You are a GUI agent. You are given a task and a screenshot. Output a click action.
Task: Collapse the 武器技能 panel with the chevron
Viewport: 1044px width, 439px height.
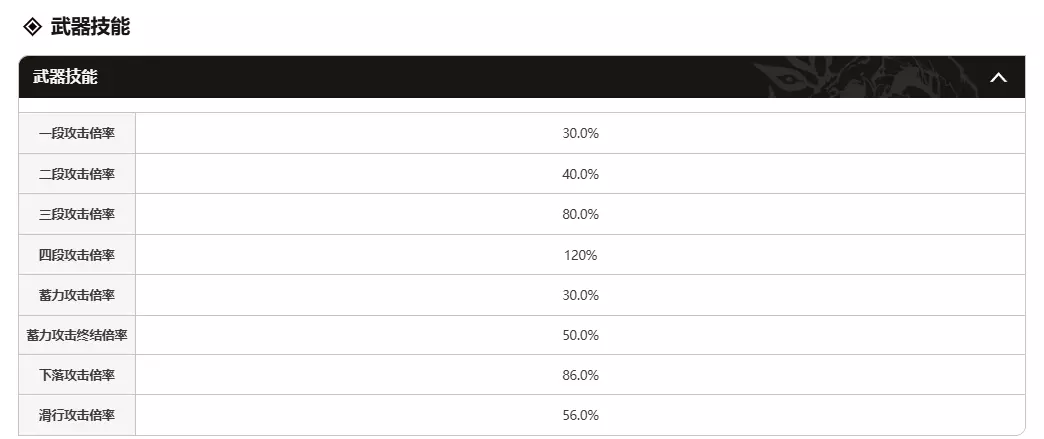[x=997, y=77]
